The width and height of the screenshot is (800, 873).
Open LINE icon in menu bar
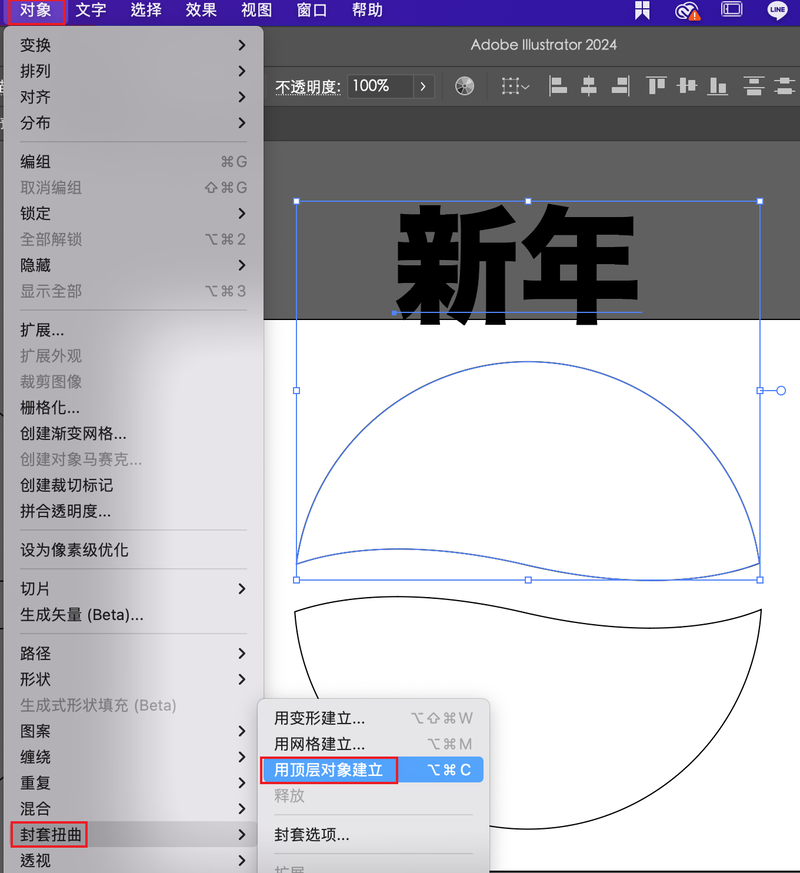coord(777,11)
